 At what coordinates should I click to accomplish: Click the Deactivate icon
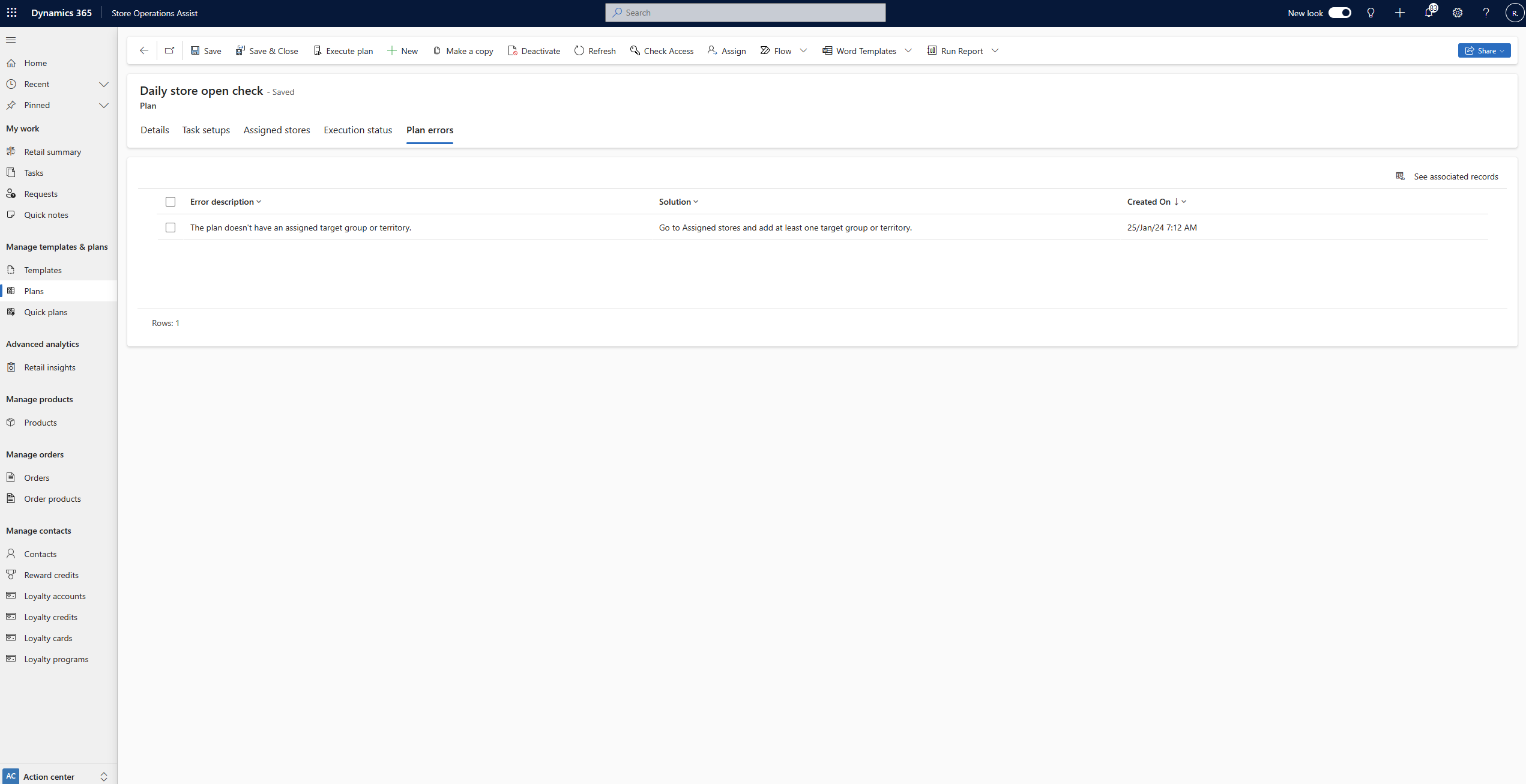coord(511,50)
